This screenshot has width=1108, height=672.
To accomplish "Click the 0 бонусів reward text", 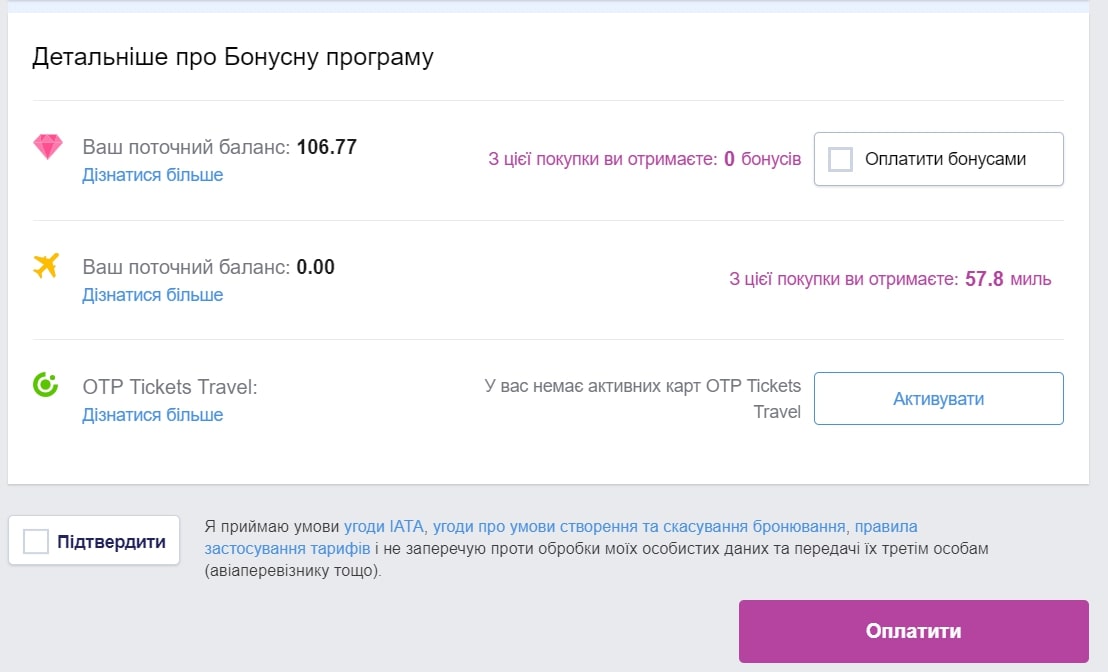I will [762, 159].
